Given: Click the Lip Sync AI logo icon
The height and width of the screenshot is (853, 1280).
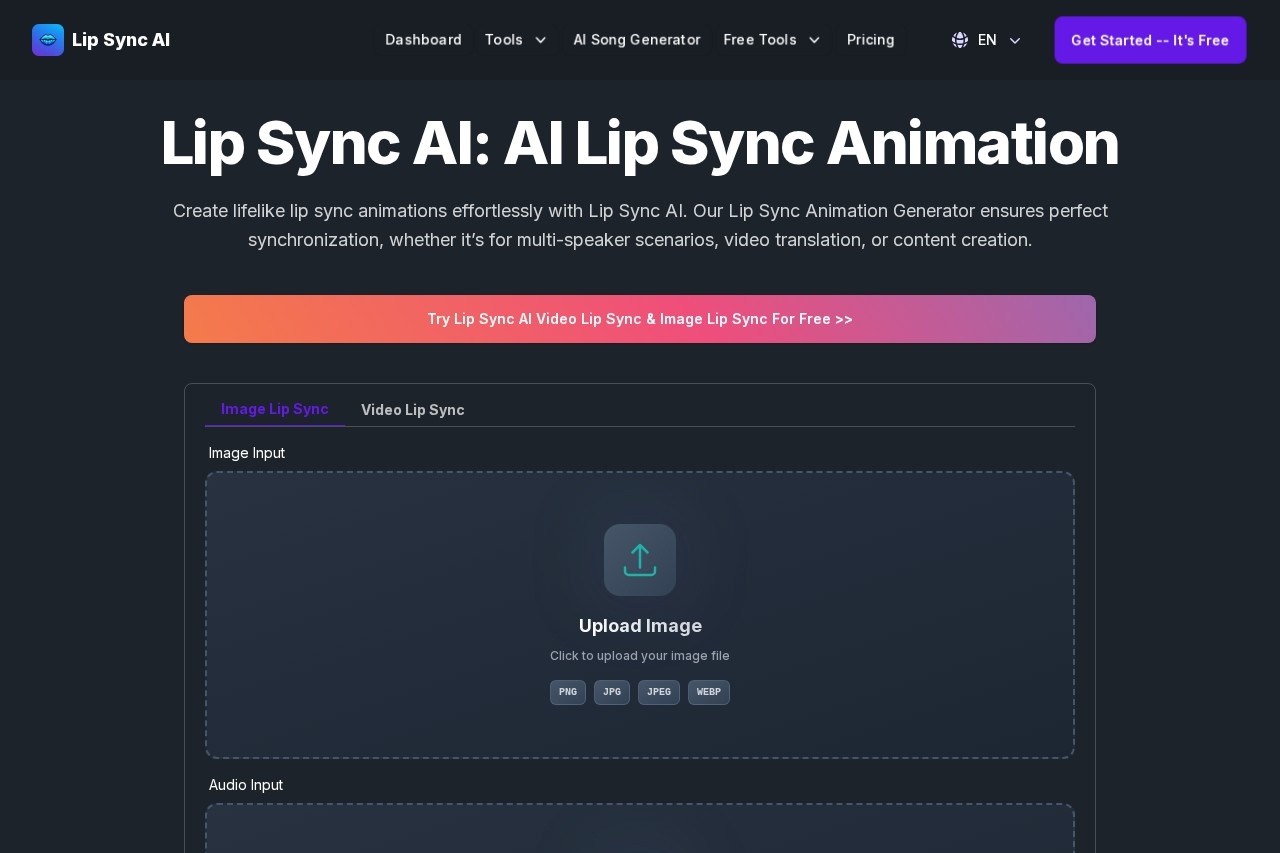Looking at the screenshot, I should (x=48, y=40).
